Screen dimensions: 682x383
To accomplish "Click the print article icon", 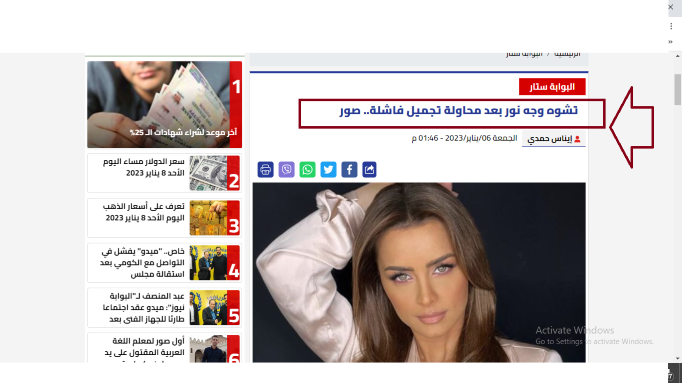I will tap(265, 170).
